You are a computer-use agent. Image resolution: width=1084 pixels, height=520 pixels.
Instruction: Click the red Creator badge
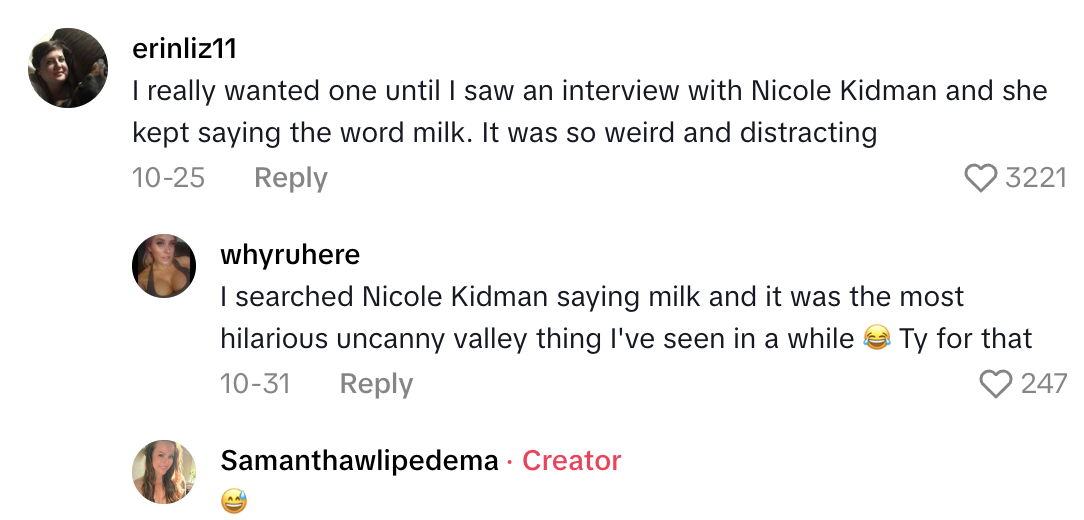point(571,461)
